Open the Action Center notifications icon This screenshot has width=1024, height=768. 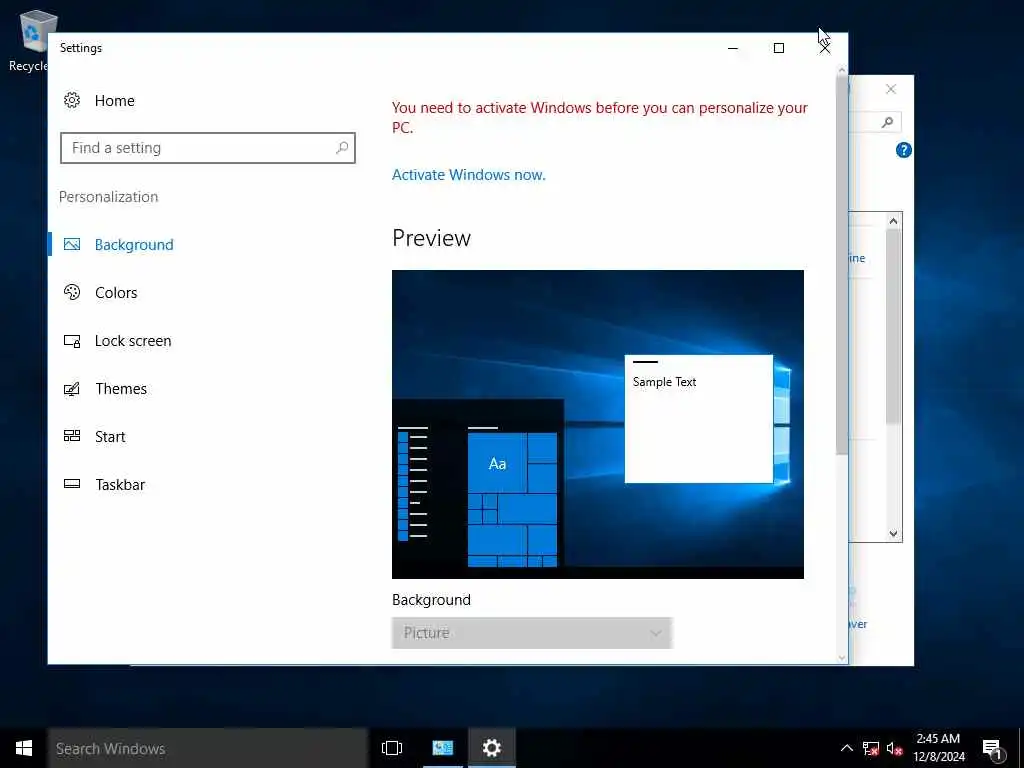(x=993, y=749)
